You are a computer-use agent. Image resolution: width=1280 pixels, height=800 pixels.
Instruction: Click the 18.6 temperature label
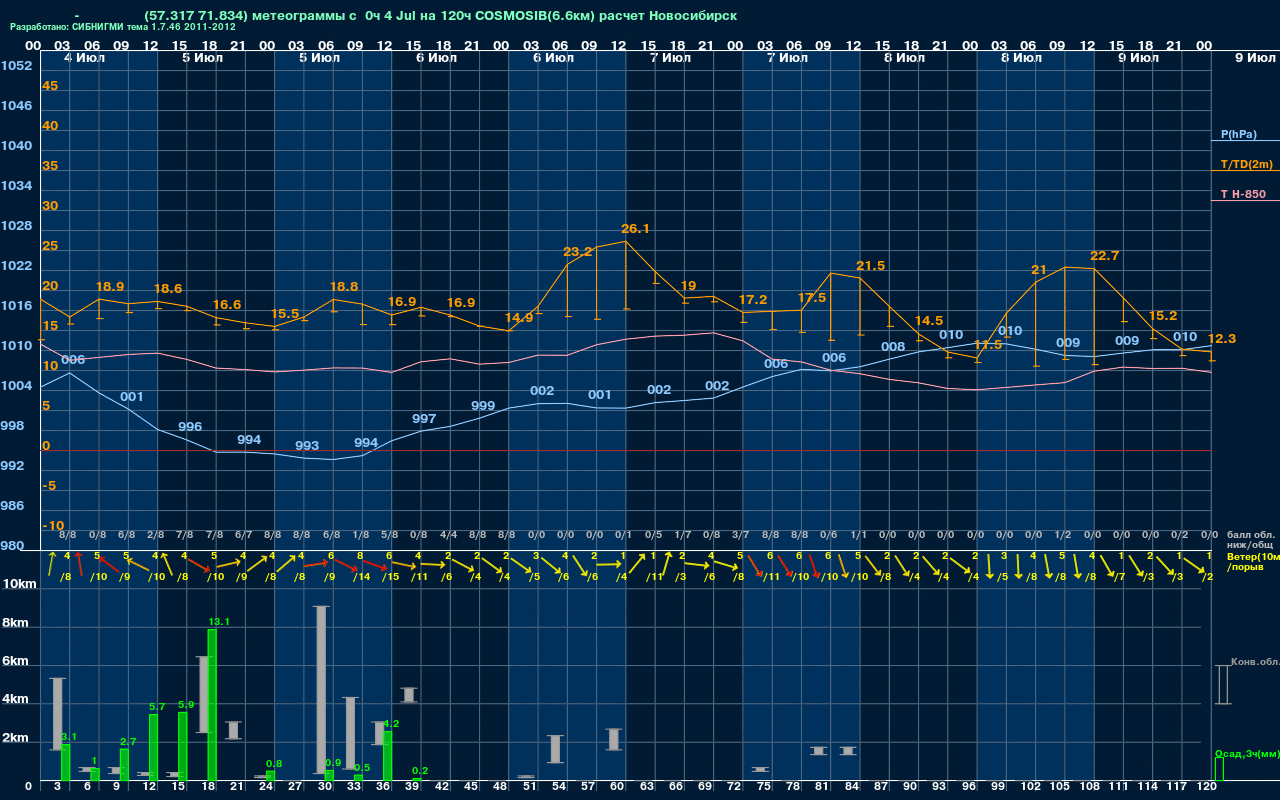pos(168,289)
